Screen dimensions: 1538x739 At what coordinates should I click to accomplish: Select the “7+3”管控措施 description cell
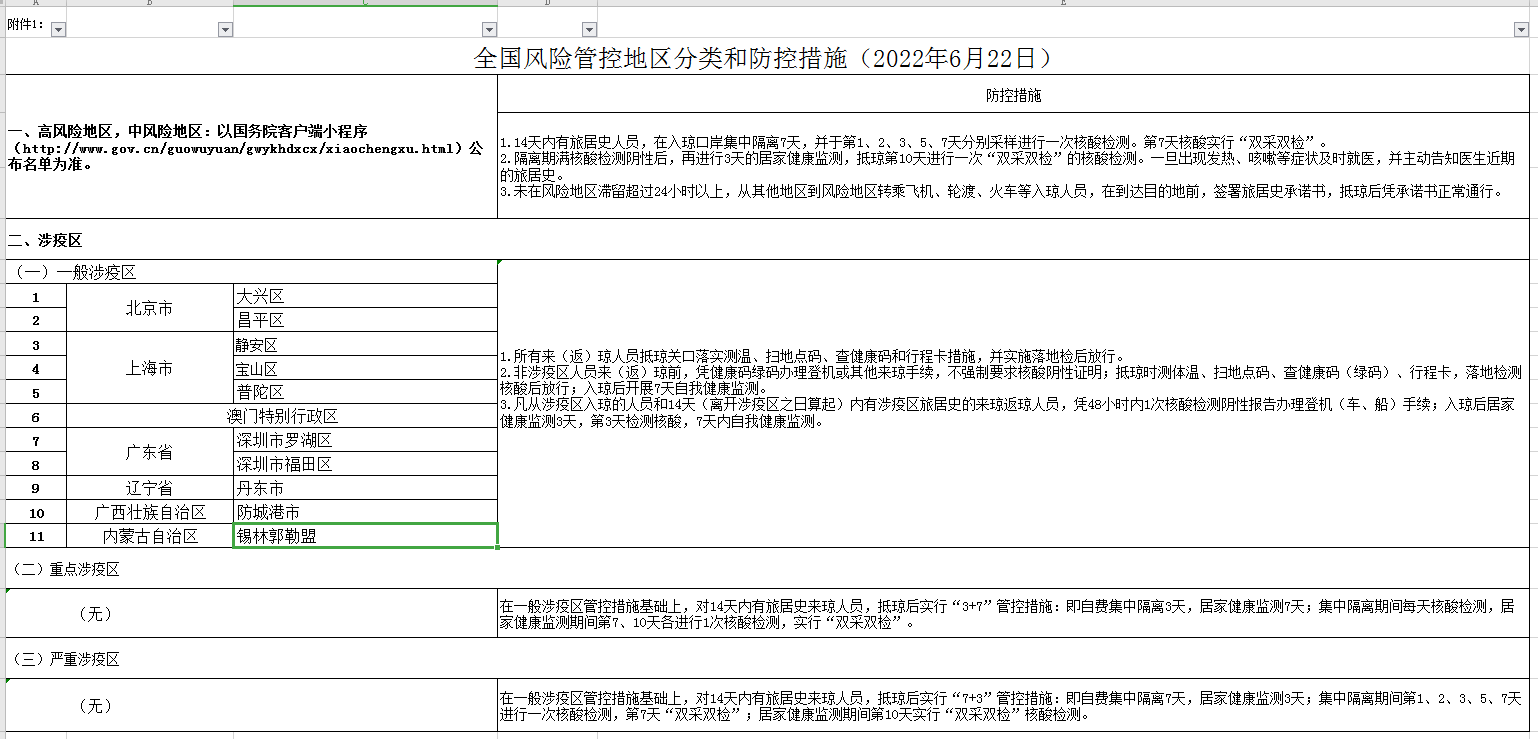(x=1013, y=705)
